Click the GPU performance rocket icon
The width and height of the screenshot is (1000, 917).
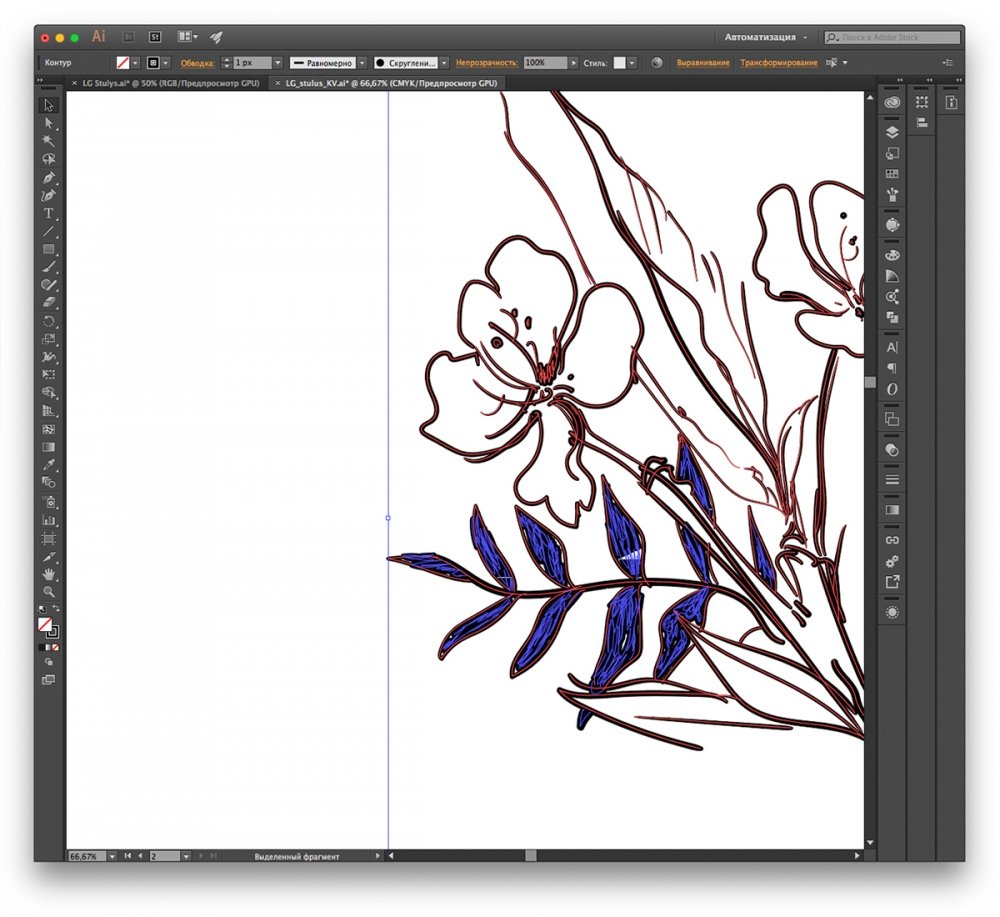point(216,37)
